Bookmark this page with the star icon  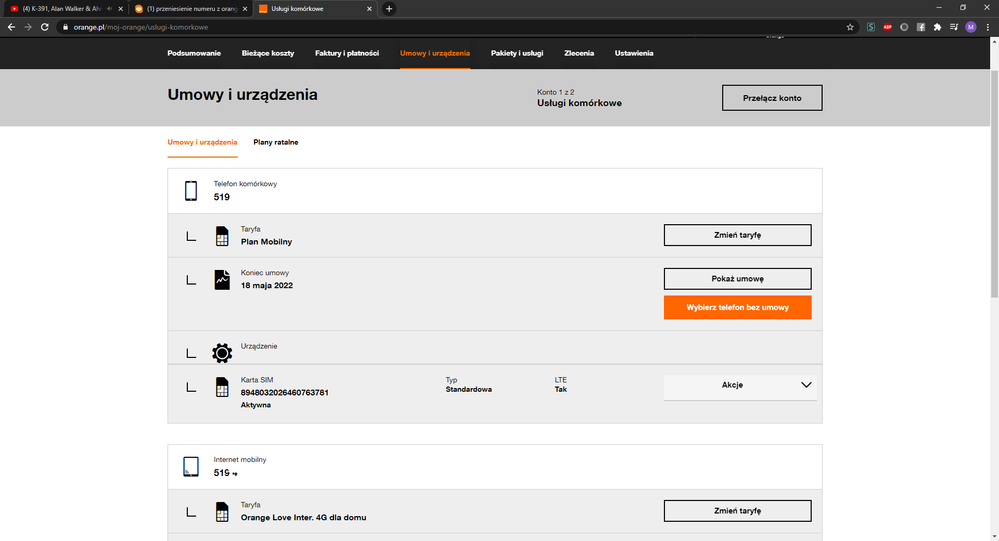pos(850,27)
